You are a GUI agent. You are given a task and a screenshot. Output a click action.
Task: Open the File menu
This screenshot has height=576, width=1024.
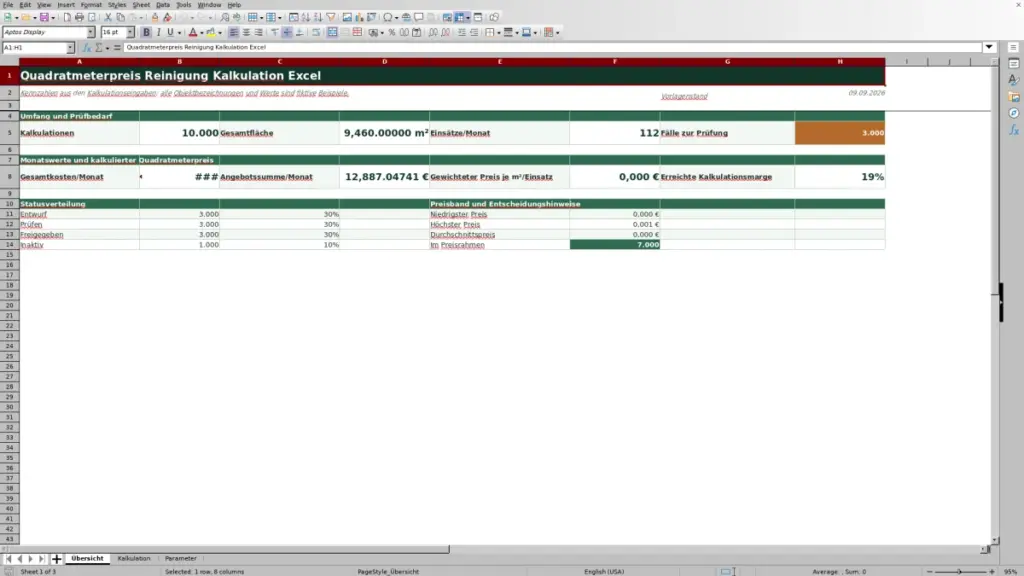click(8, 5)
